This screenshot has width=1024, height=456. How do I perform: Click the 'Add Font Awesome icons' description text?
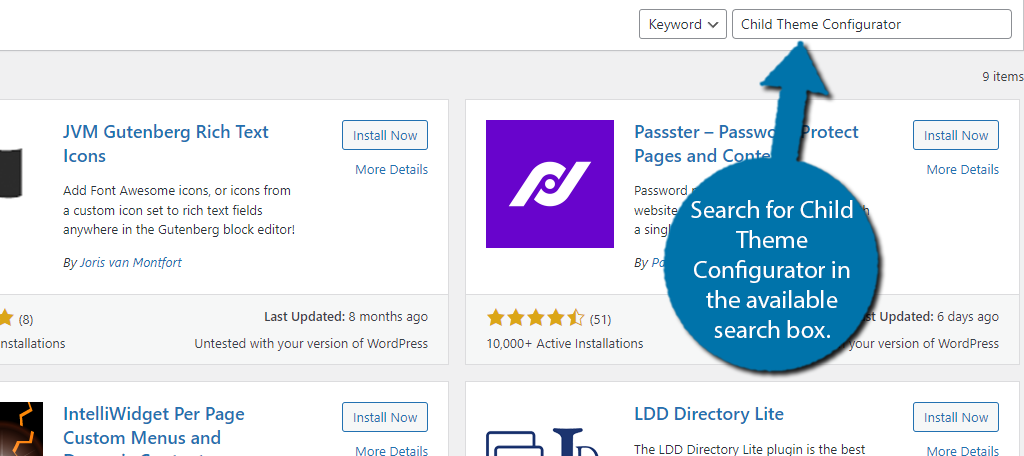pos(179,210)
